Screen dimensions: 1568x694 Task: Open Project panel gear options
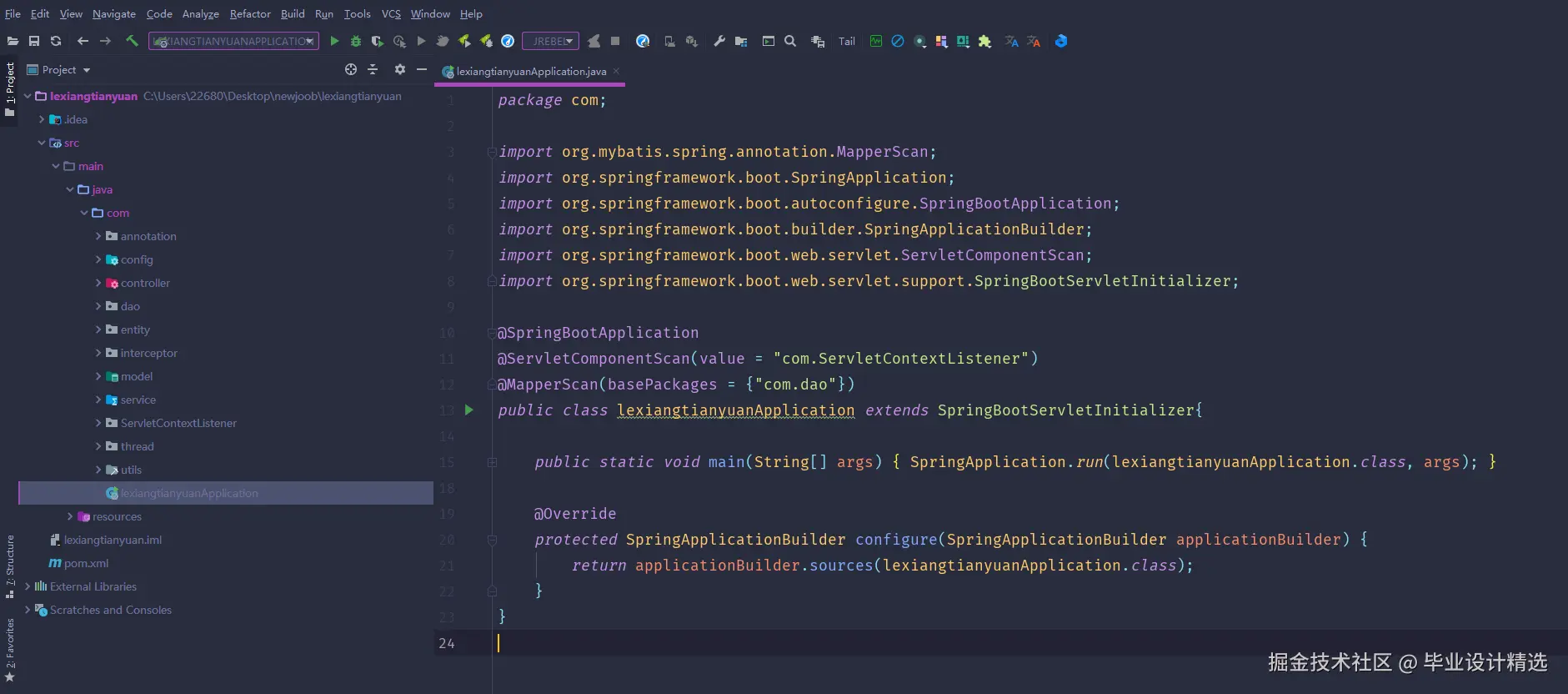pos(400,69)
